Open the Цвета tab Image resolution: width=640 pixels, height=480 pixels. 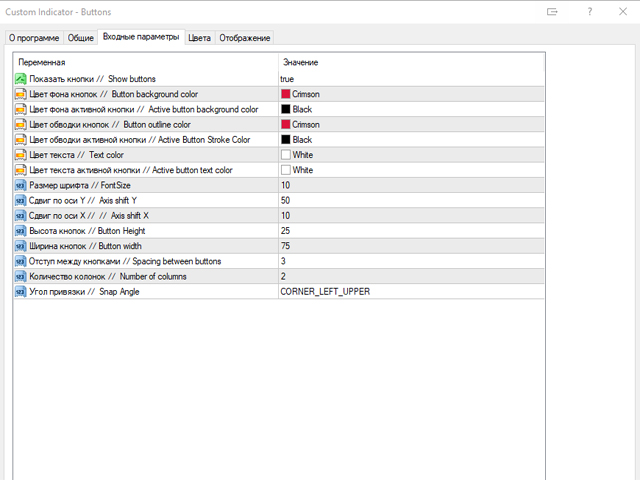click(199, 38)
